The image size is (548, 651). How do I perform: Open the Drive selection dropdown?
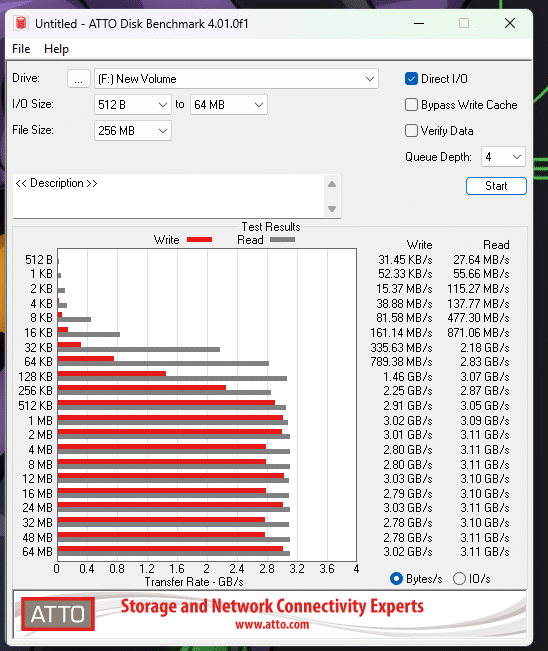click(x=236, y=79)
